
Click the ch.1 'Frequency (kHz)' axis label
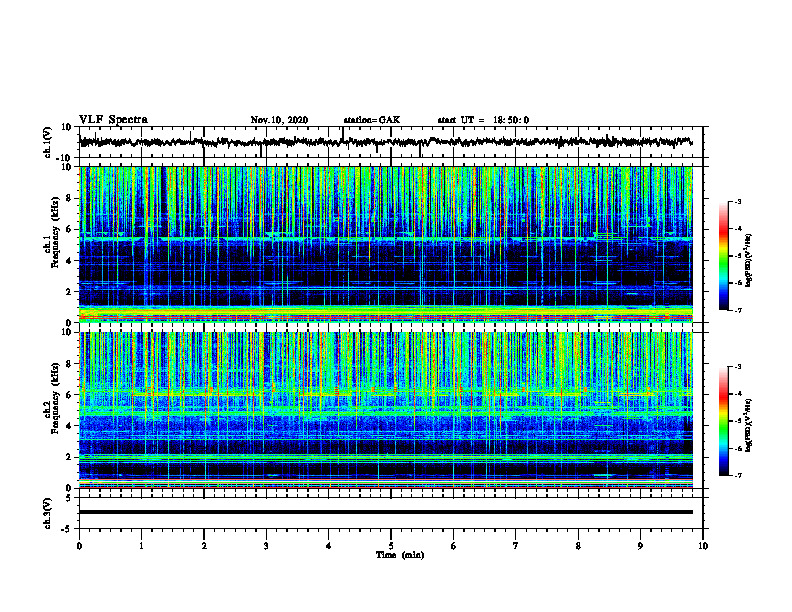[55, 233]
